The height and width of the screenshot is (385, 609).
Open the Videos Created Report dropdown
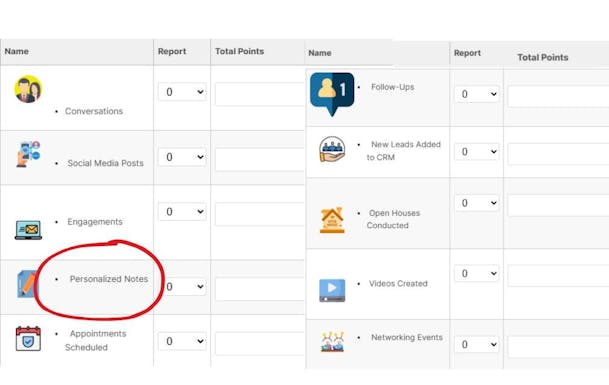point(477,274)
